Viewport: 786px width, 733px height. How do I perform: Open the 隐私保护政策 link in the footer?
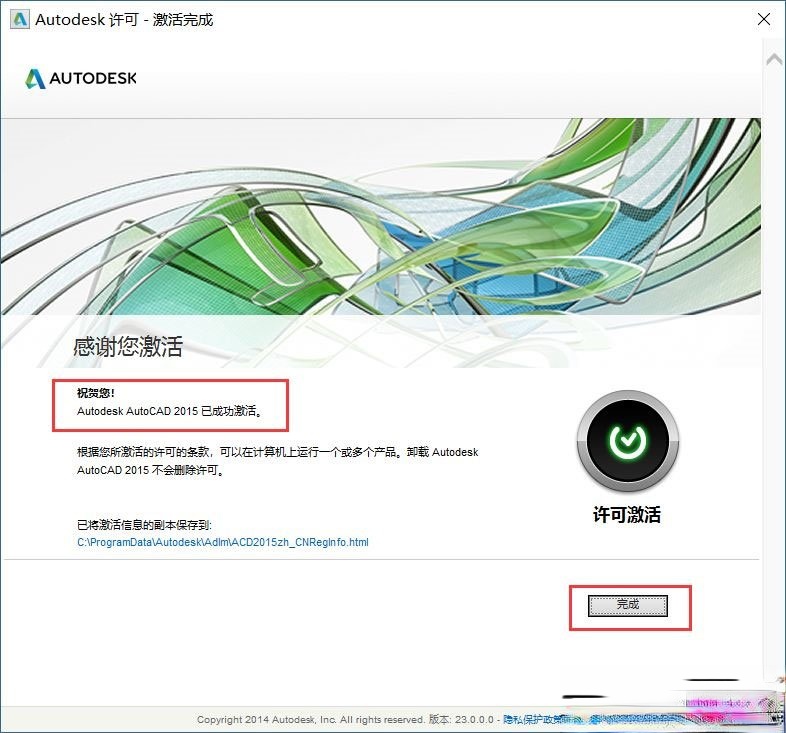535,719
